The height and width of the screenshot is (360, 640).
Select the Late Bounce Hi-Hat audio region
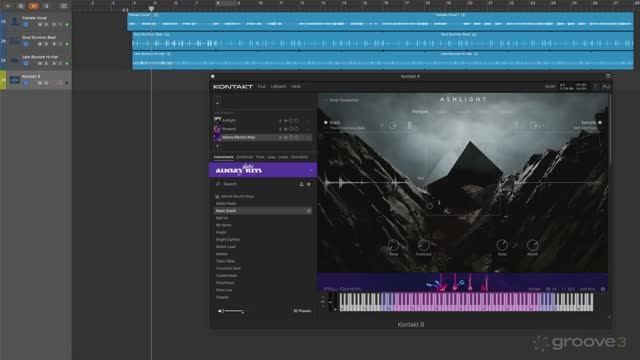[382, 60]
